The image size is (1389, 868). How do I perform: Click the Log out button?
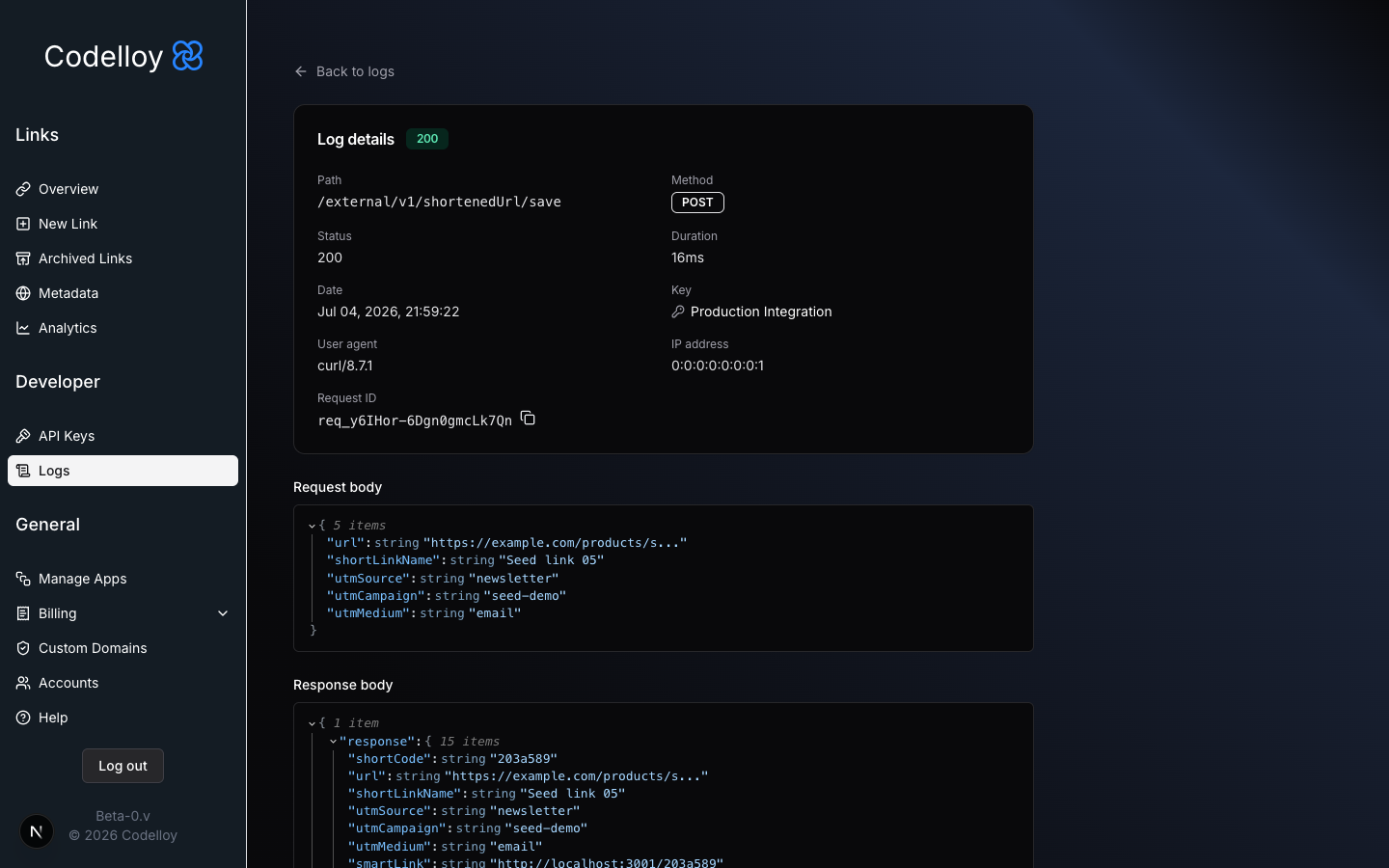point(123,766)
